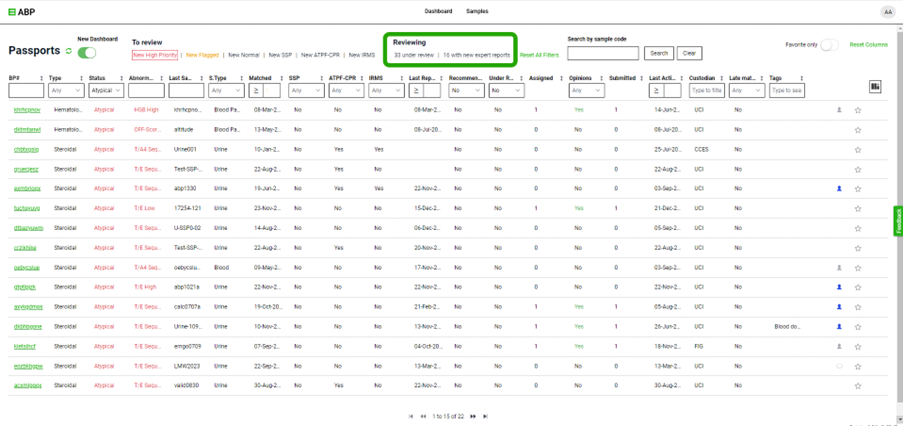Screen dimensions: 903x426
Task: Open the Under Review filter dropdown
Action: click(506, 90)
